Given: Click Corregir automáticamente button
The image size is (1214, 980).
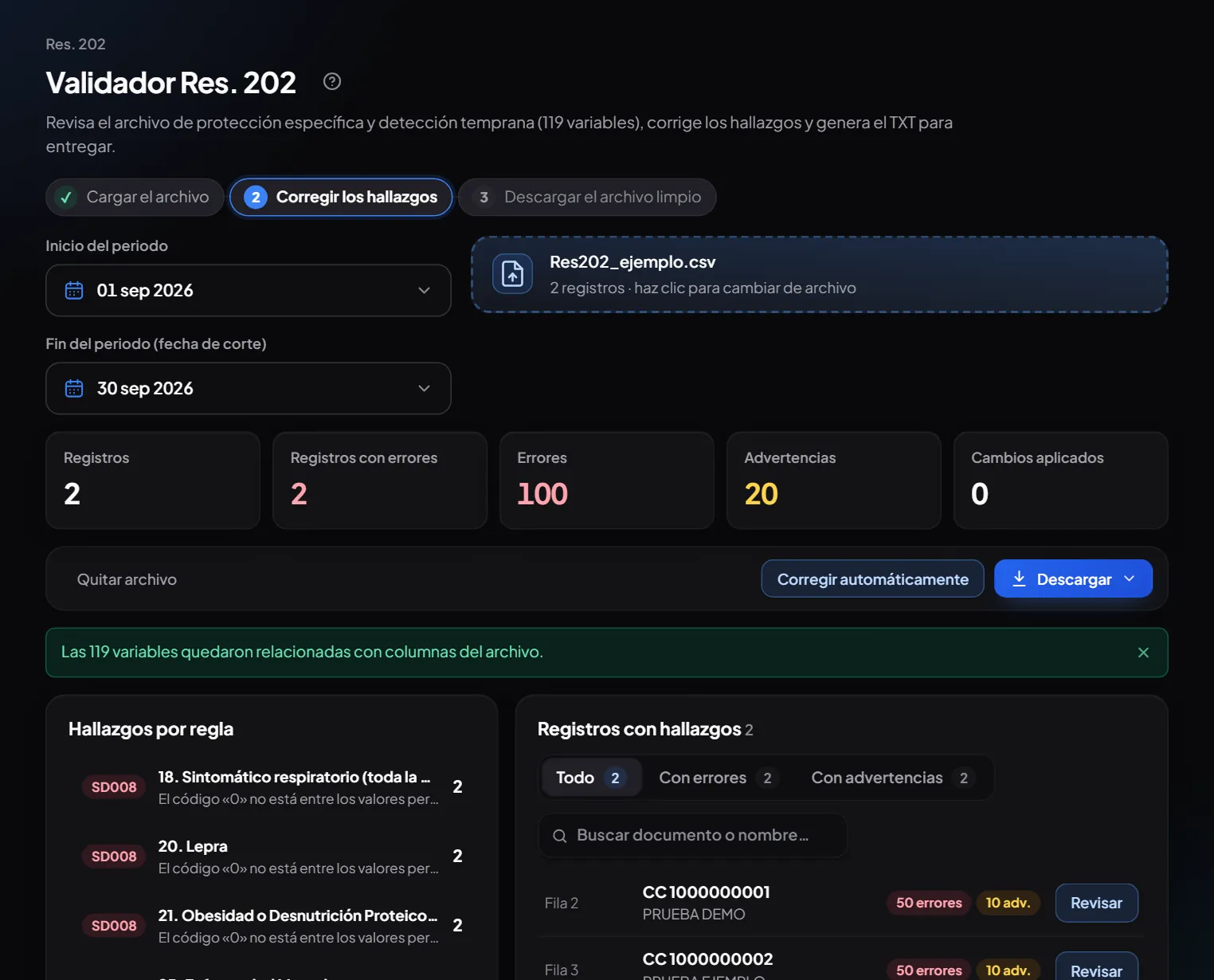Looking at the screenshot, I should click(872, 579).
